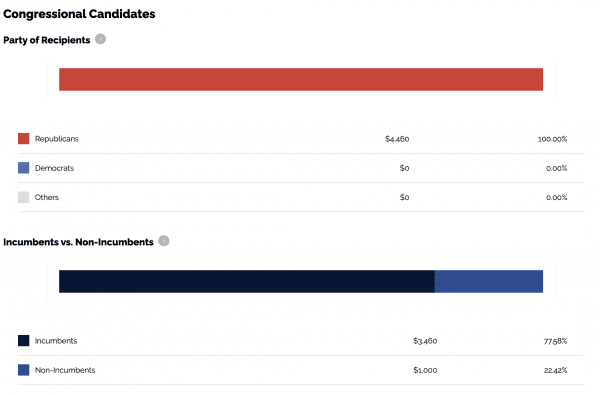The image size is (600, 395).
Task: Click the $3,460 Incumbents amount
Action: [x=425, y=341]
